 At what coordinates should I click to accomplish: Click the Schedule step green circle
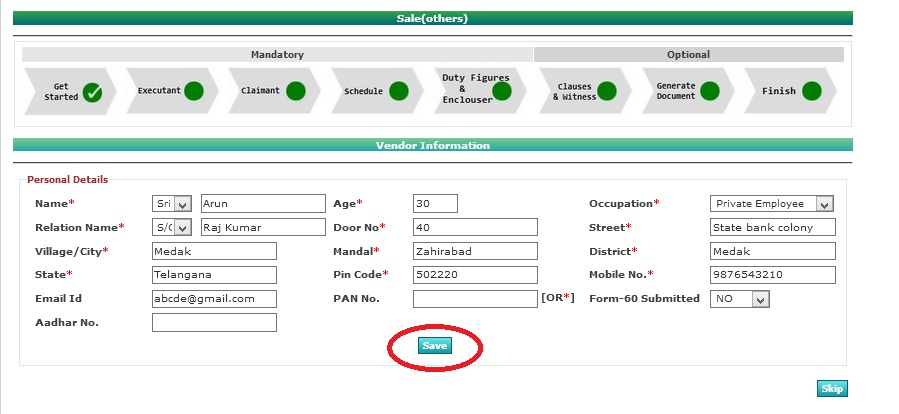pos(399,91)
